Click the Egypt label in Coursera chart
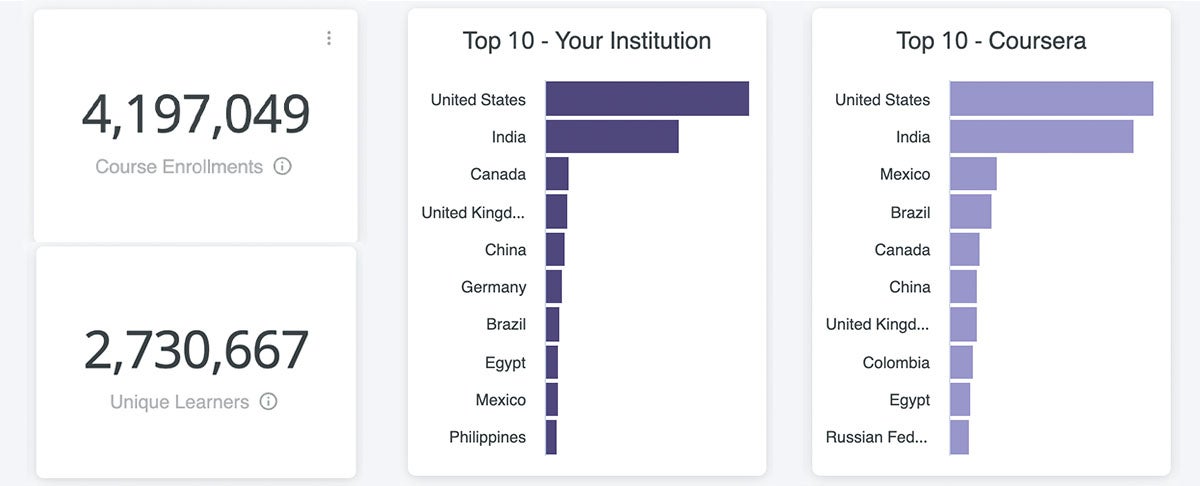 pyautogui.click(x=909, y=400)
